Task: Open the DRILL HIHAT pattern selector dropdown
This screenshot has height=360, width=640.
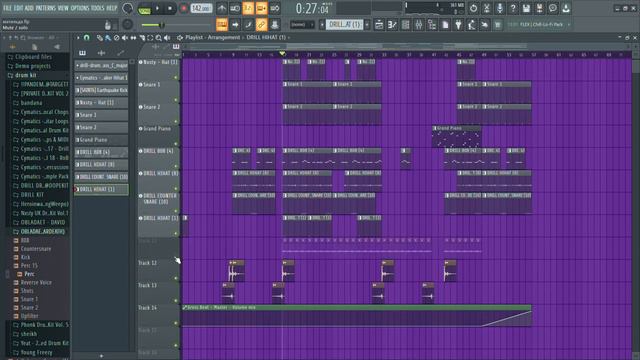Action: pyautogui.click(x=345, y=25)
